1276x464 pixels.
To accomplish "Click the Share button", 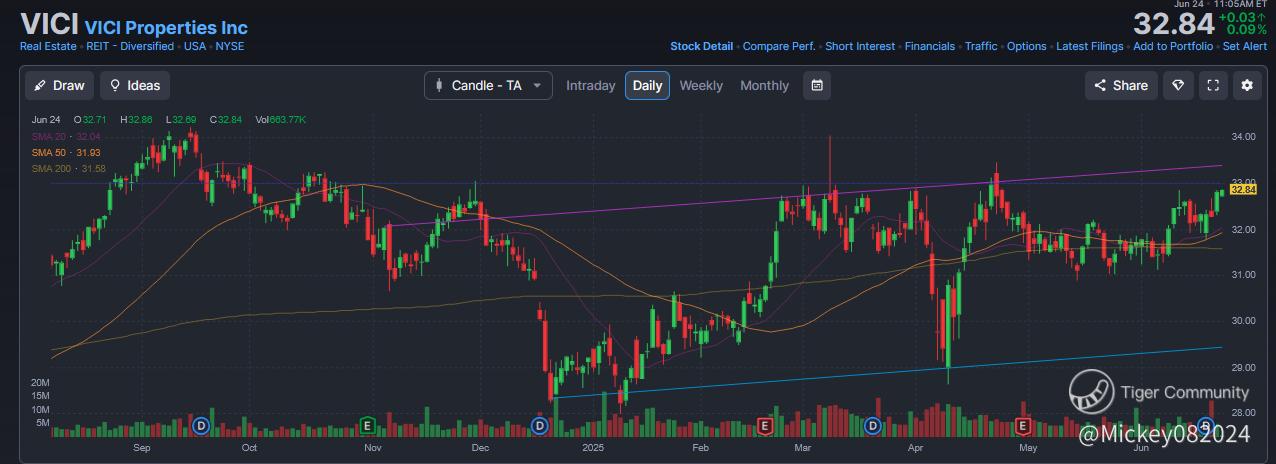I will coord(1121,85).
